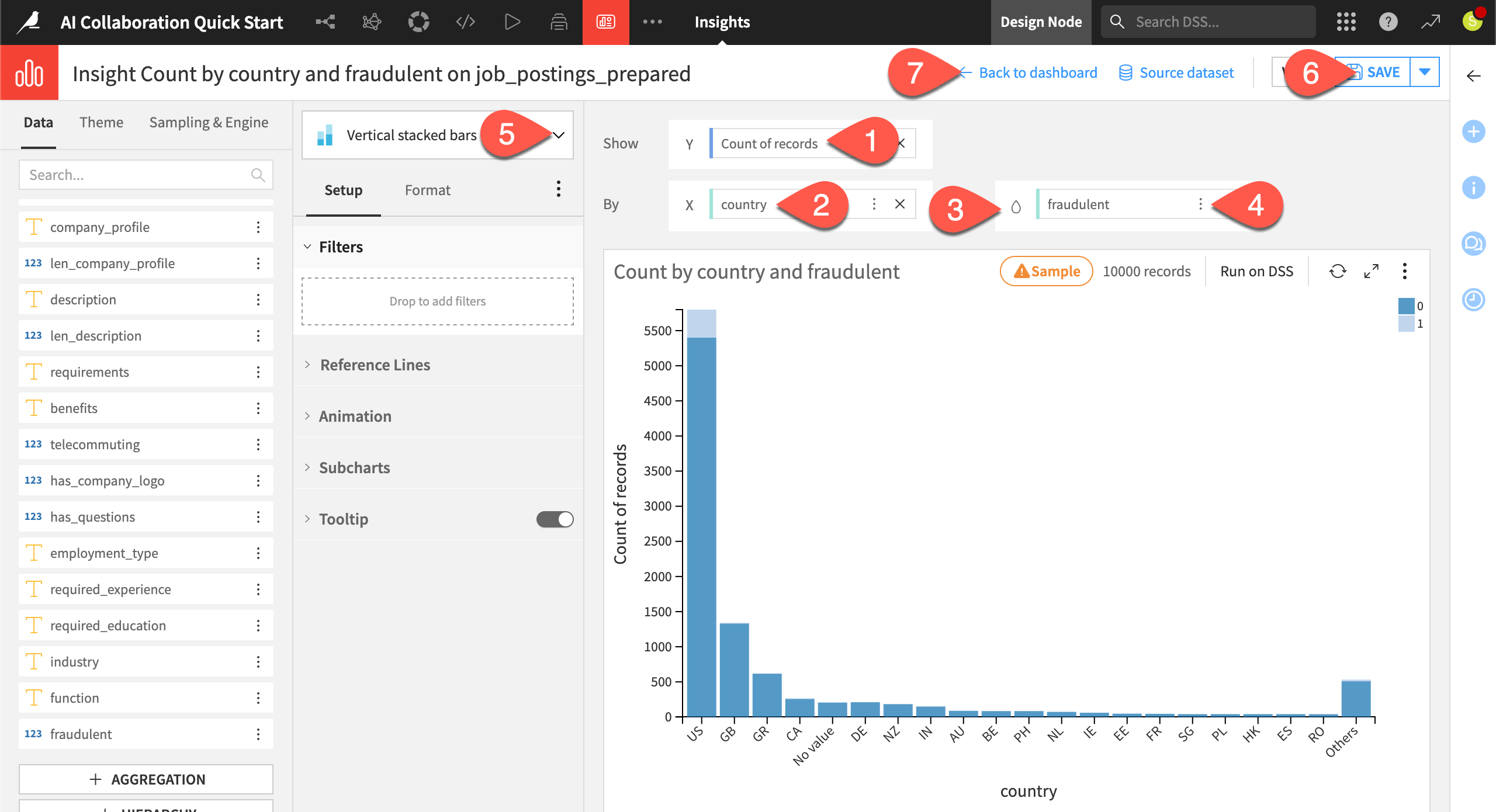1496x812 pixels.
Task: Open the history clock icon in right sidebar
Action: (1474, 300)
